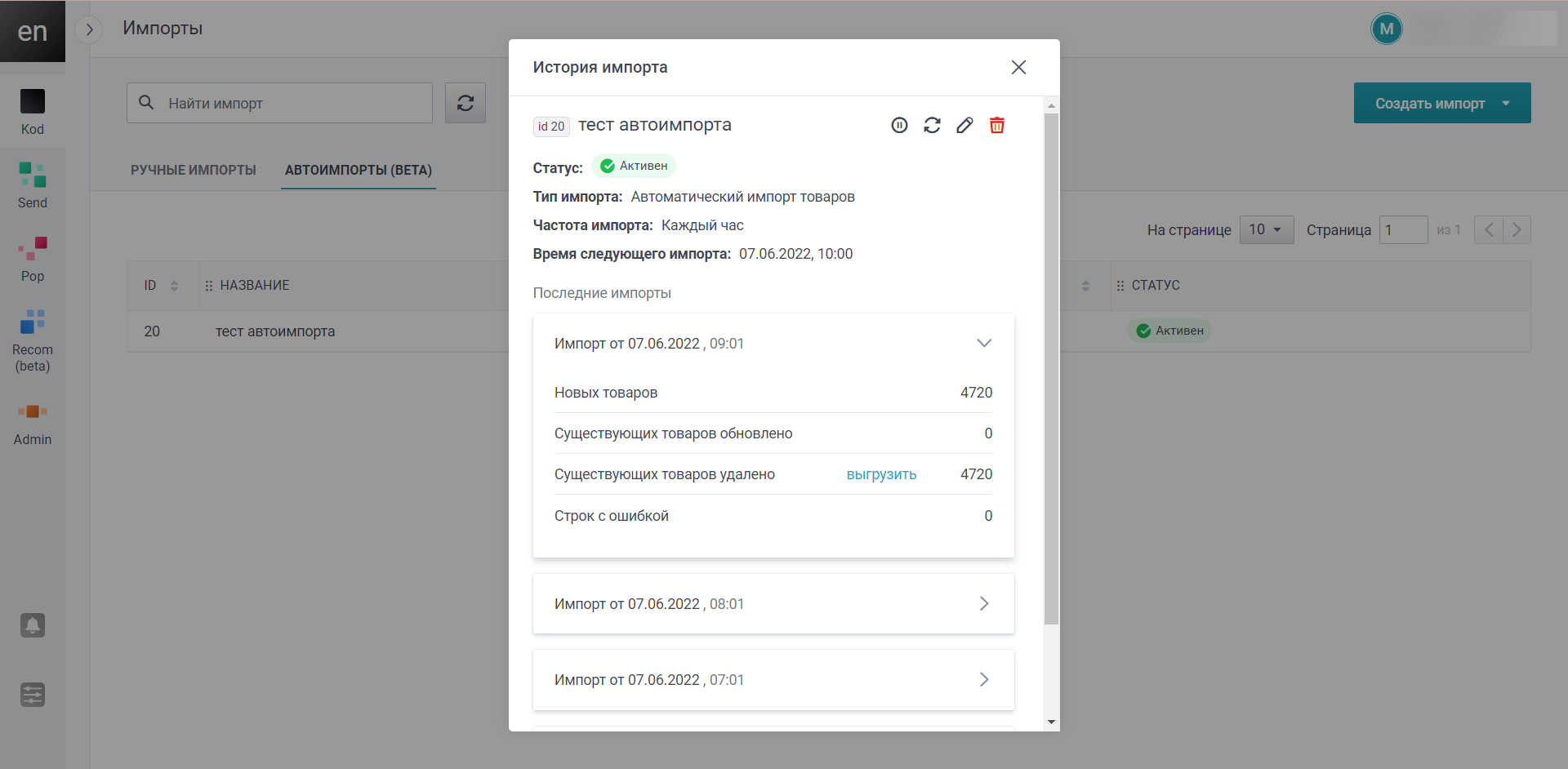Click the Страница number input field

pyautogui.click(x=1403, y=229)
